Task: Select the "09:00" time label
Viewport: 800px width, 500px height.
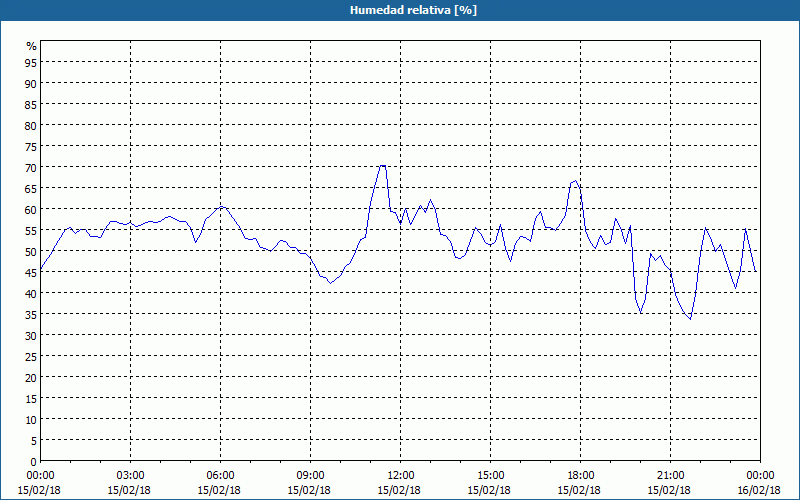Action: click(311, 476)
